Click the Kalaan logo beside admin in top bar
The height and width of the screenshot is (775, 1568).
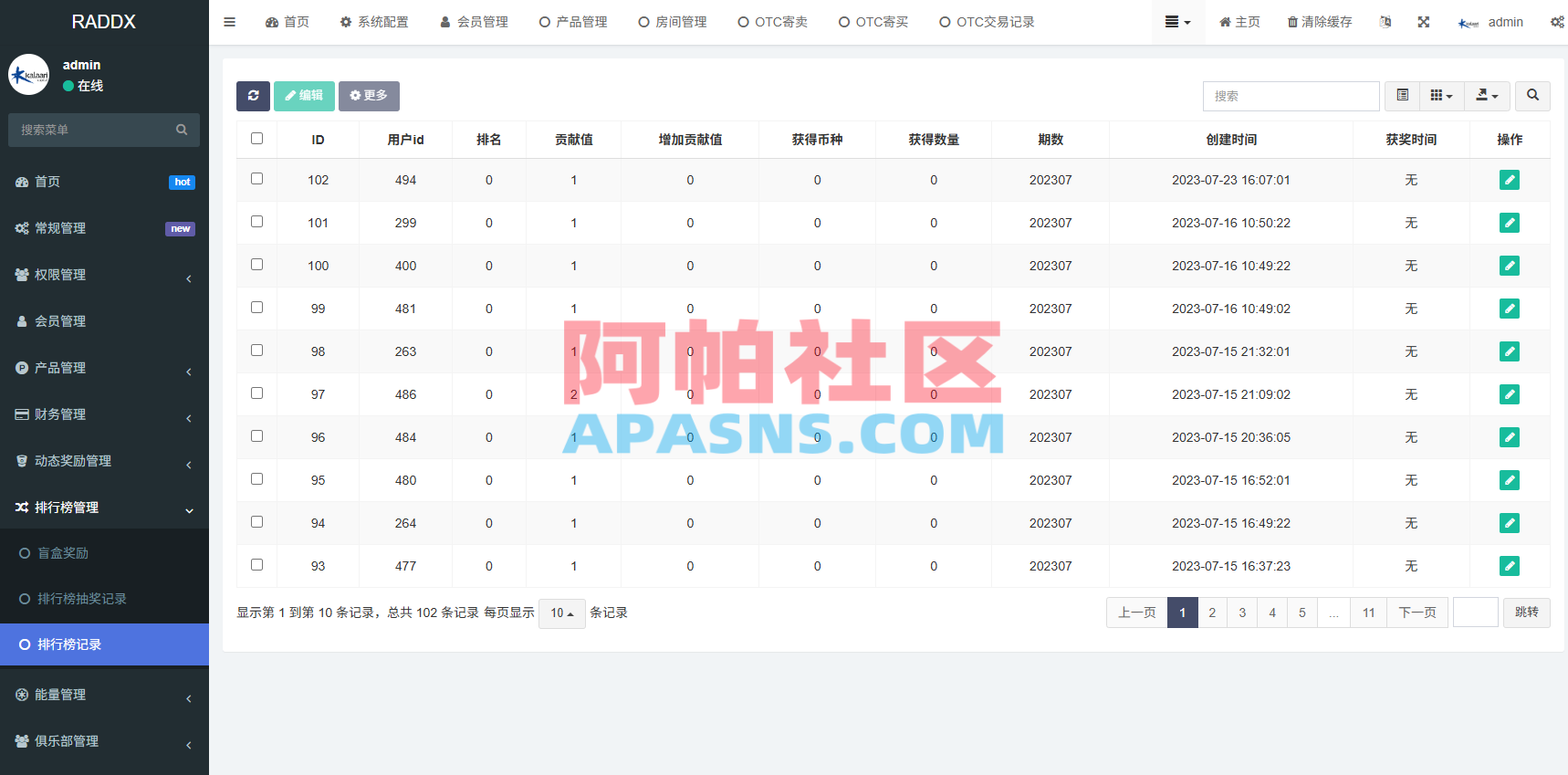pos(1469,23)
